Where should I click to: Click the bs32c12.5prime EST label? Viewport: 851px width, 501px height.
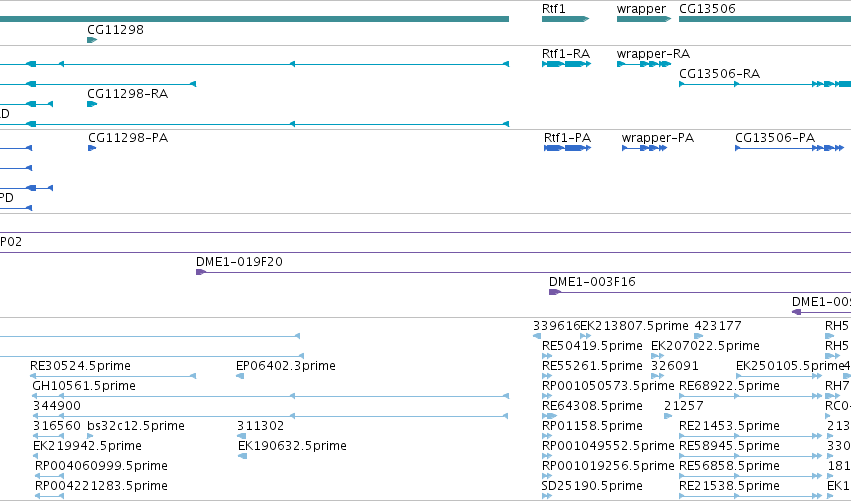pos(136,427)
